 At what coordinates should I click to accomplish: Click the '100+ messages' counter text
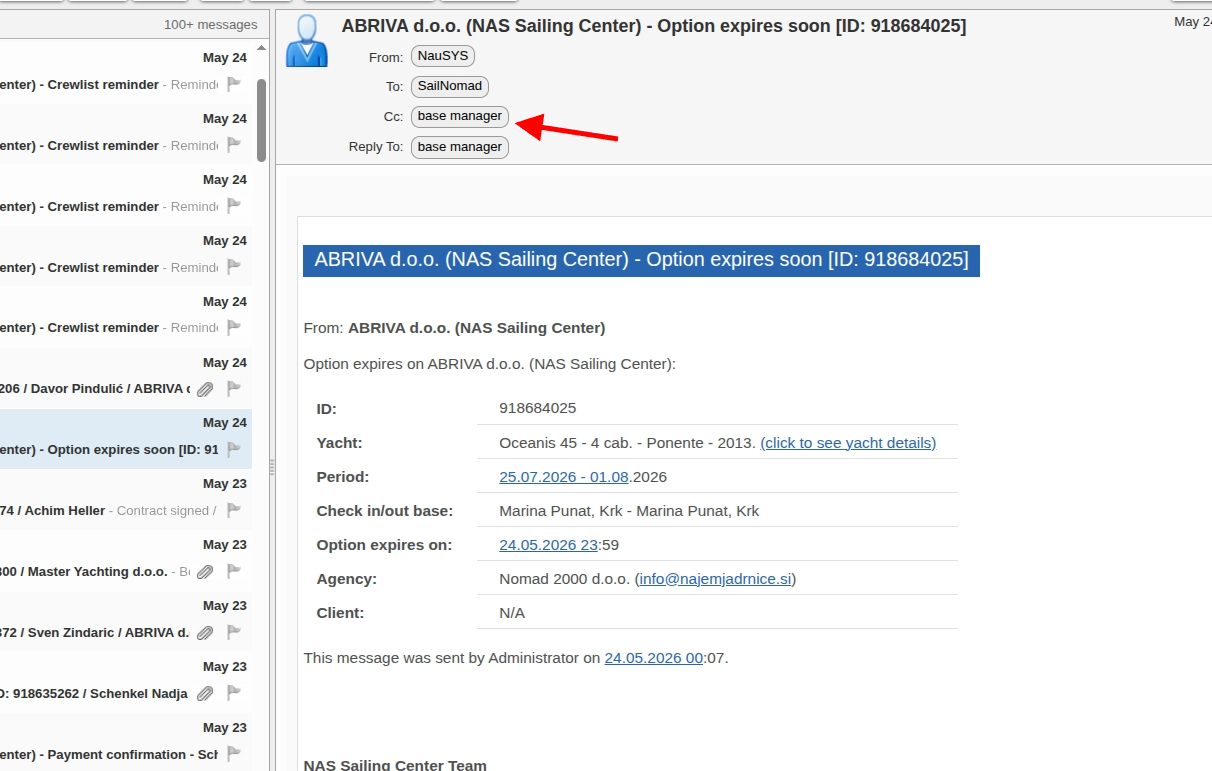210,25
